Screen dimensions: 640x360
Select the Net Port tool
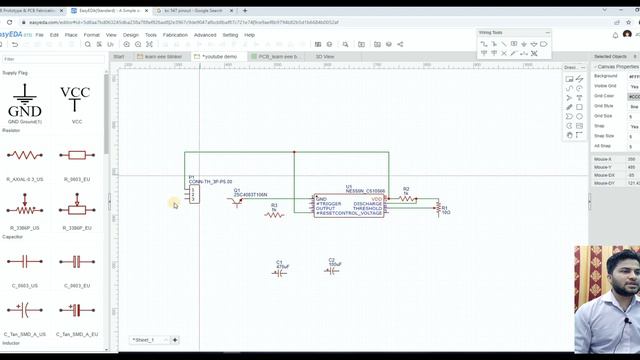(544, 44)
